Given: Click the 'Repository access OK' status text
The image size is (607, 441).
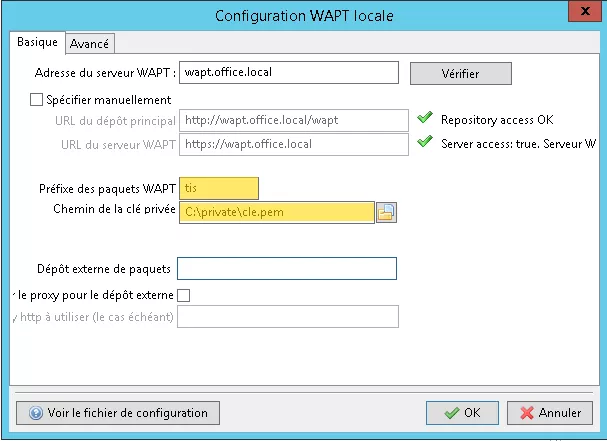Looking at the screenshot, I should click(x=497, y=120).
